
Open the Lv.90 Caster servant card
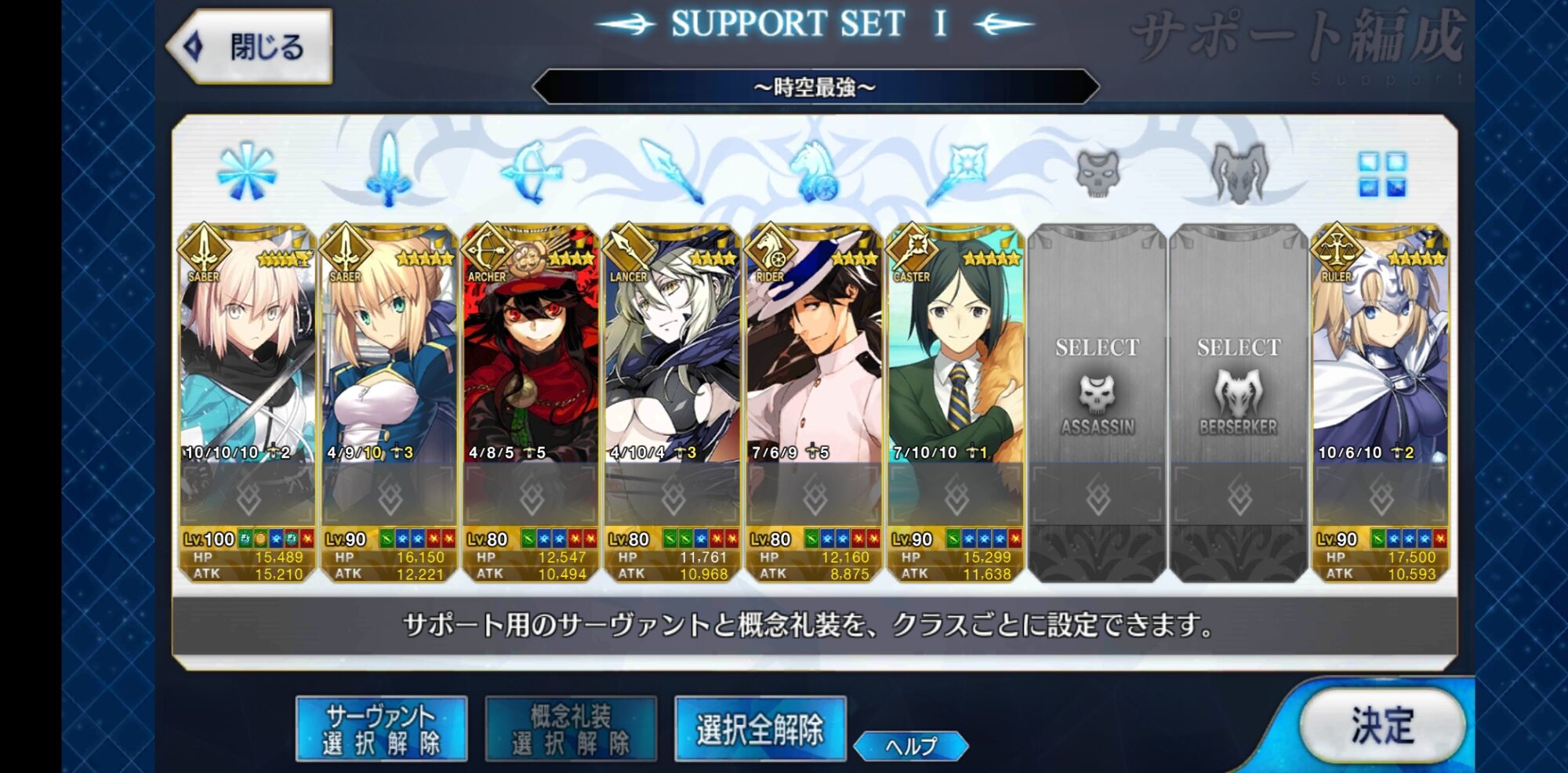coord(956,403)
